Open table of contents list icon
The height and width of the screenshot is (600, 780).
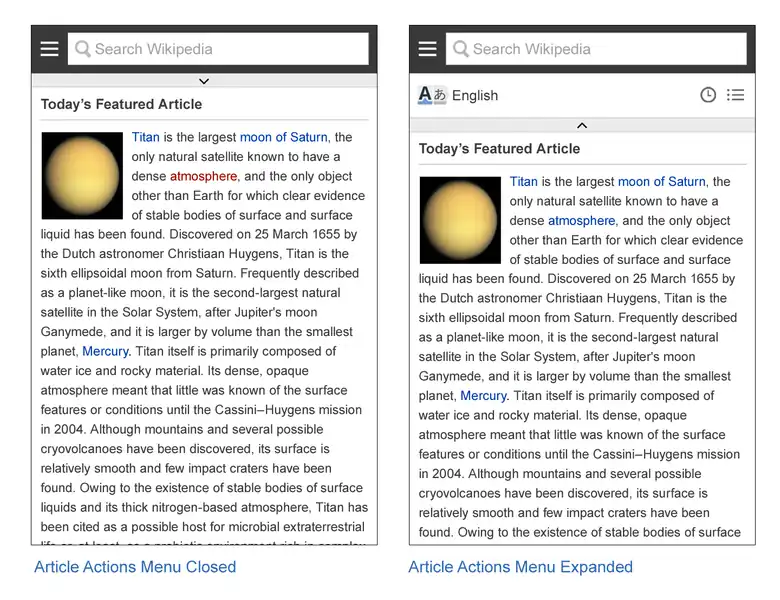coord(735,95)
